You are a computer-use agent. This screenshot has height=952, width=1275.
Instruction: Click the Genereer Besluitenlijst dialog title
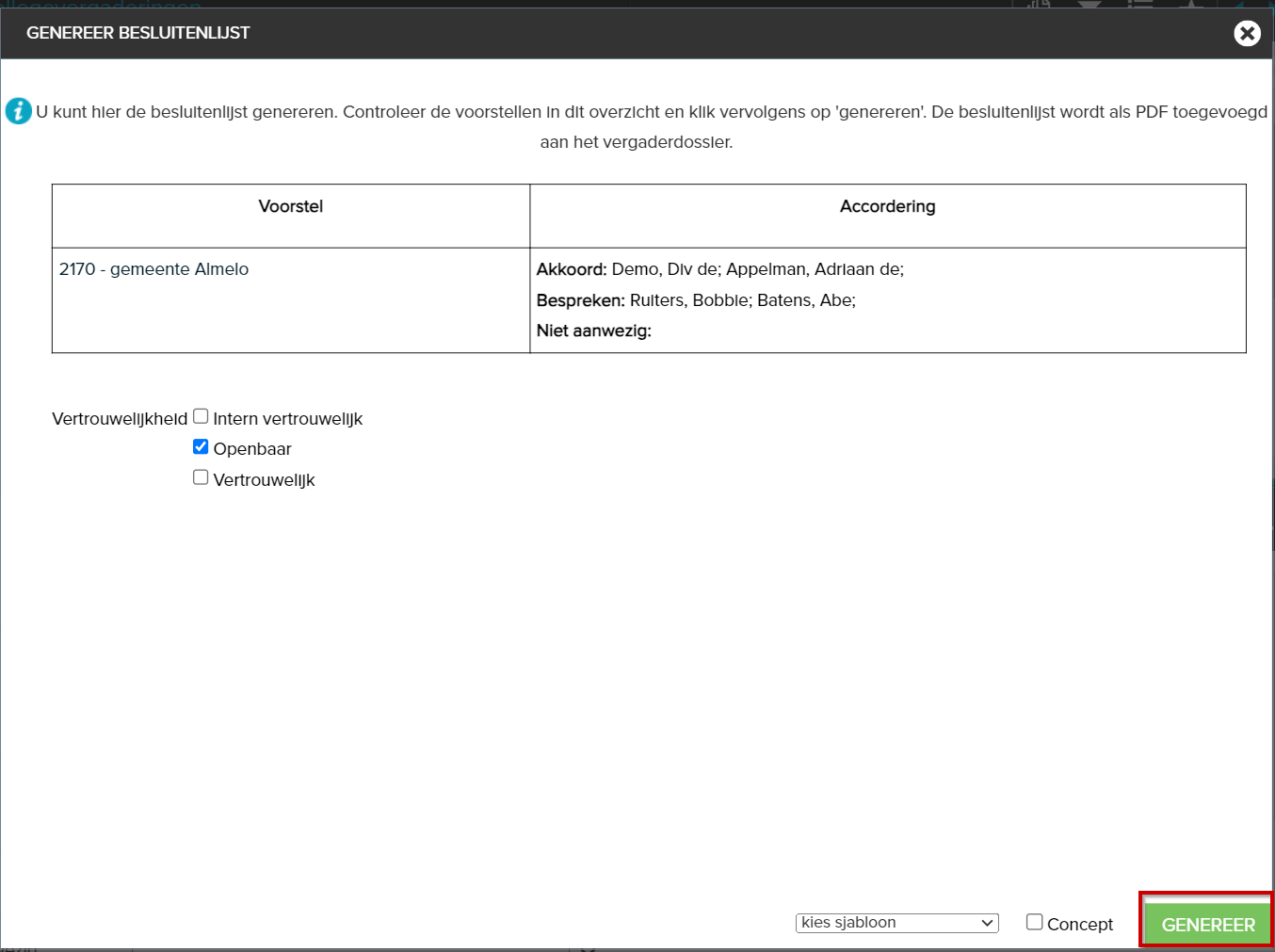coord(138,33)
